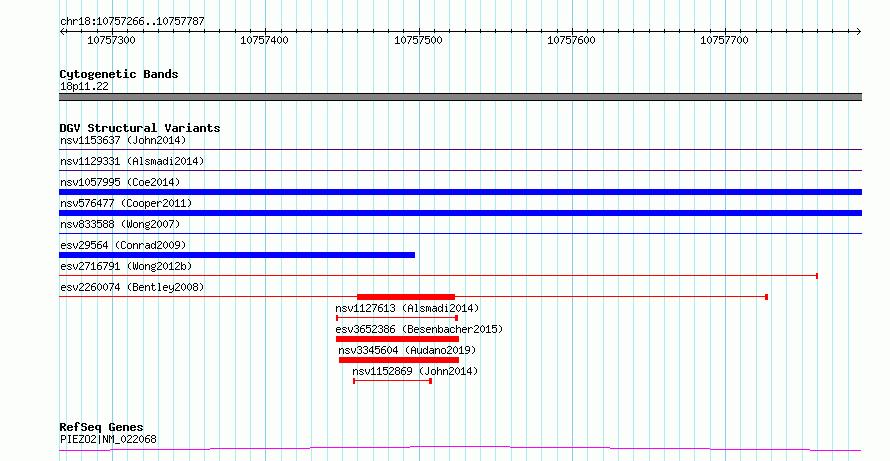Open variant nsv1152869 (John2014) label
The width and height of the screenshot is (890, 461).
coord(415,371)
